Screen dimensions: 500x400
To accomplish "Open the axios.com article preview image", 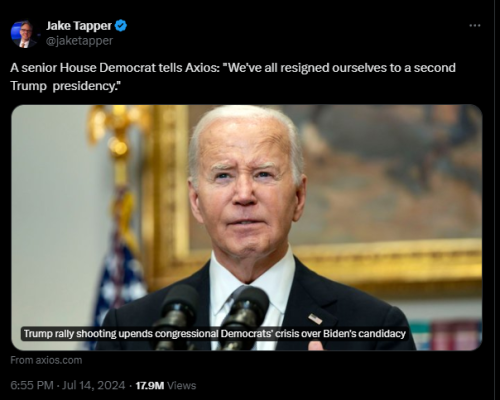I will 247,228.
